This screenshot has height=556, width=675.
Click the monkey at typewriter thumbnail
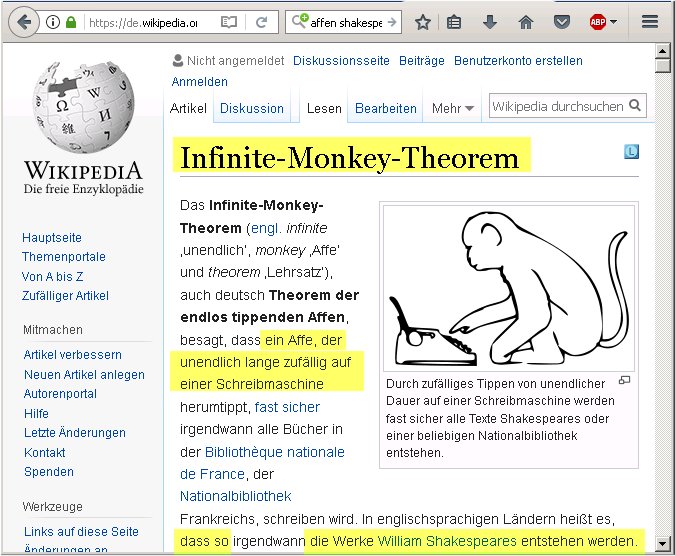pos(509,288)
